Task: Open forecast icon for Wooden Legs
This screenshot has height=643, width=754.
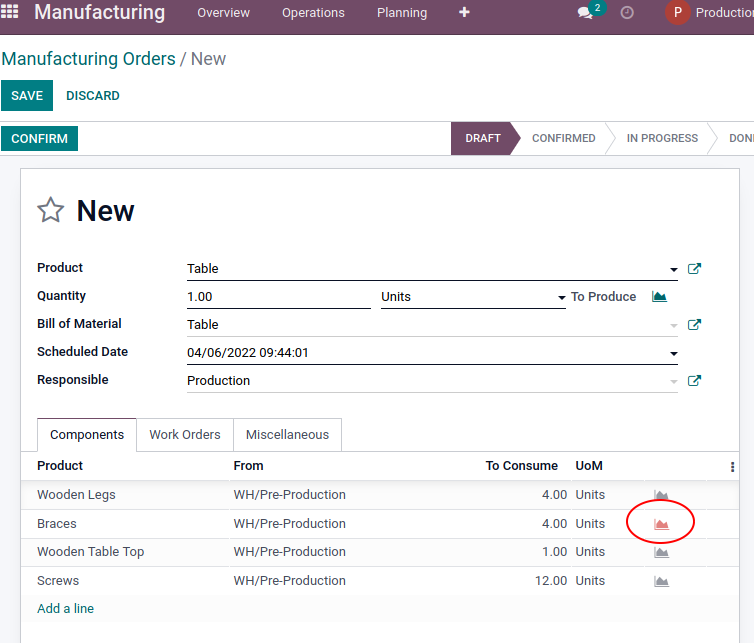Action: tap(661, 495)
